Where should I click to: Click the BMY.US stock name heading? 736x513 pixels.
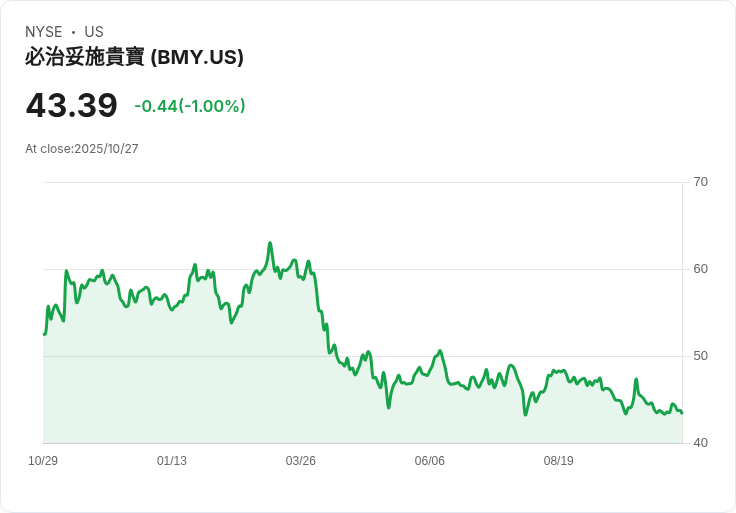pyautogui.click(x=134, y=58)
